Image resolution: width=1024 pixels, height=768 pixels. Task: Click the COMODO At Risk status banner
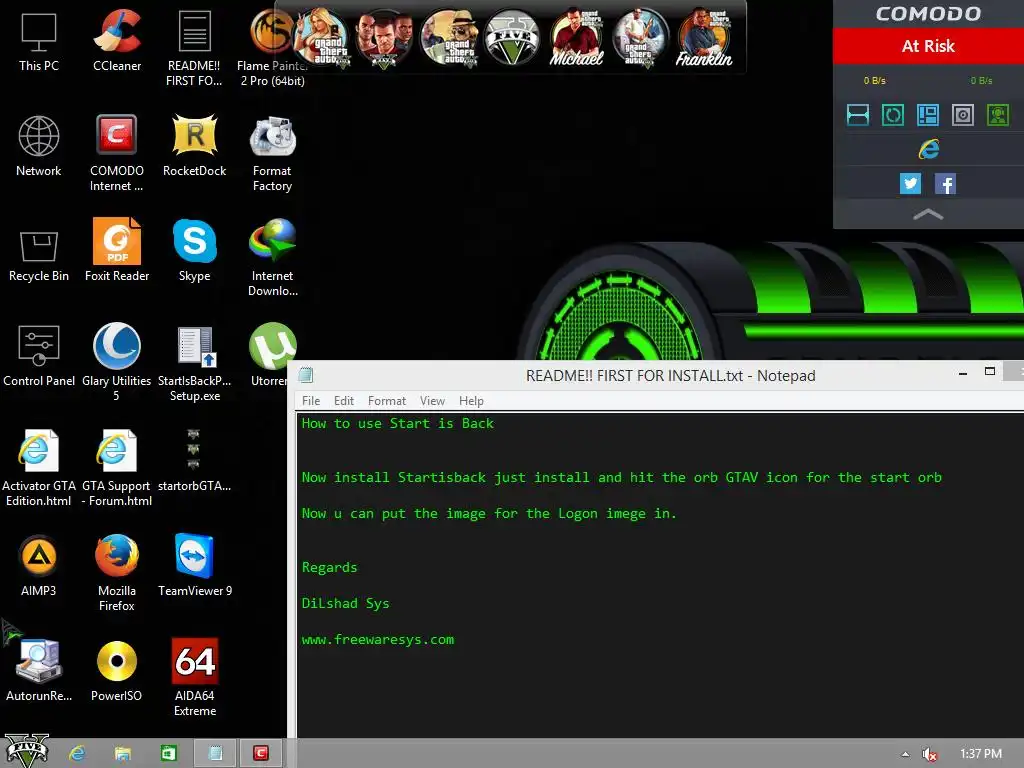click(928, 46)
